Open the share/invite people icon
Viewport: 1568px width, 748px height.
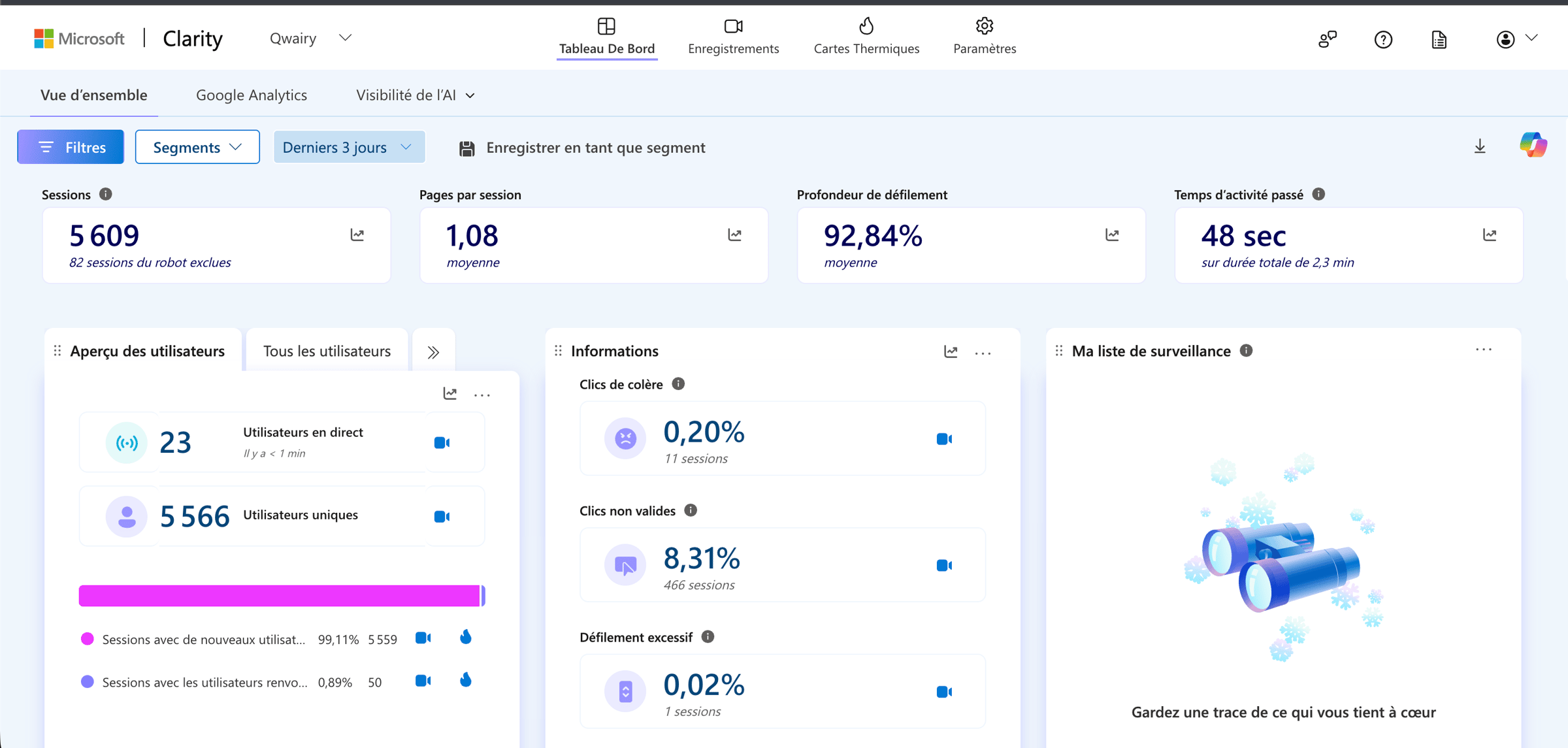[1327, 40]
